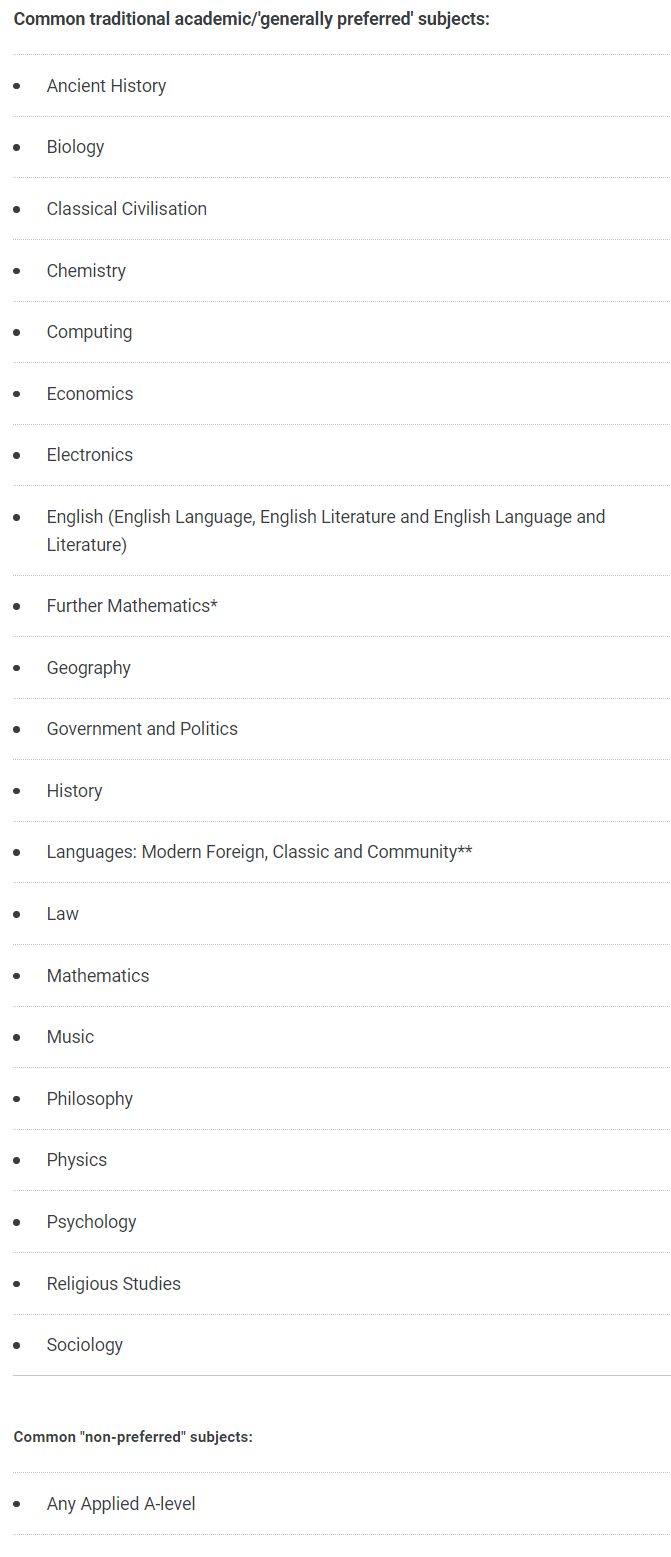Select the Chemistry list entry
671x1557 pixels.
coord(86,271)
